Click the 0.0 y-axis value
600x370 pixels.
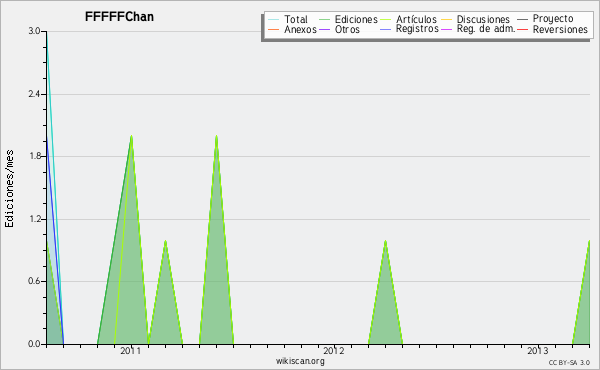34,344
